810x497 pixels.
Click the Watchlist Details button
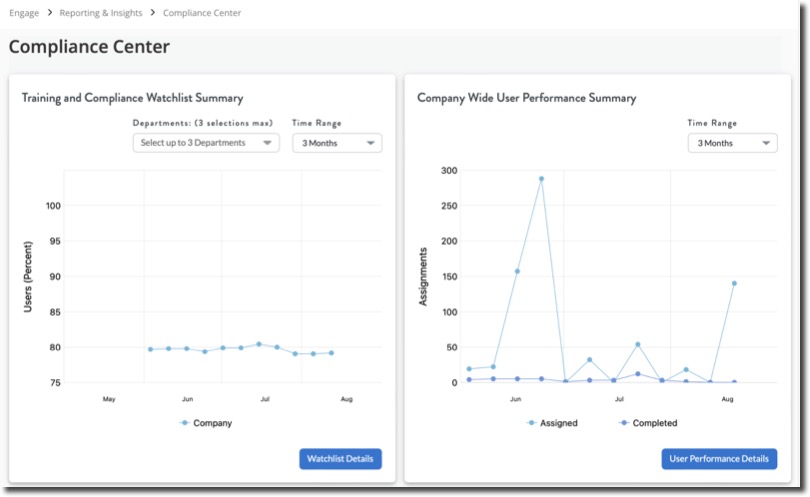[340, 459]
